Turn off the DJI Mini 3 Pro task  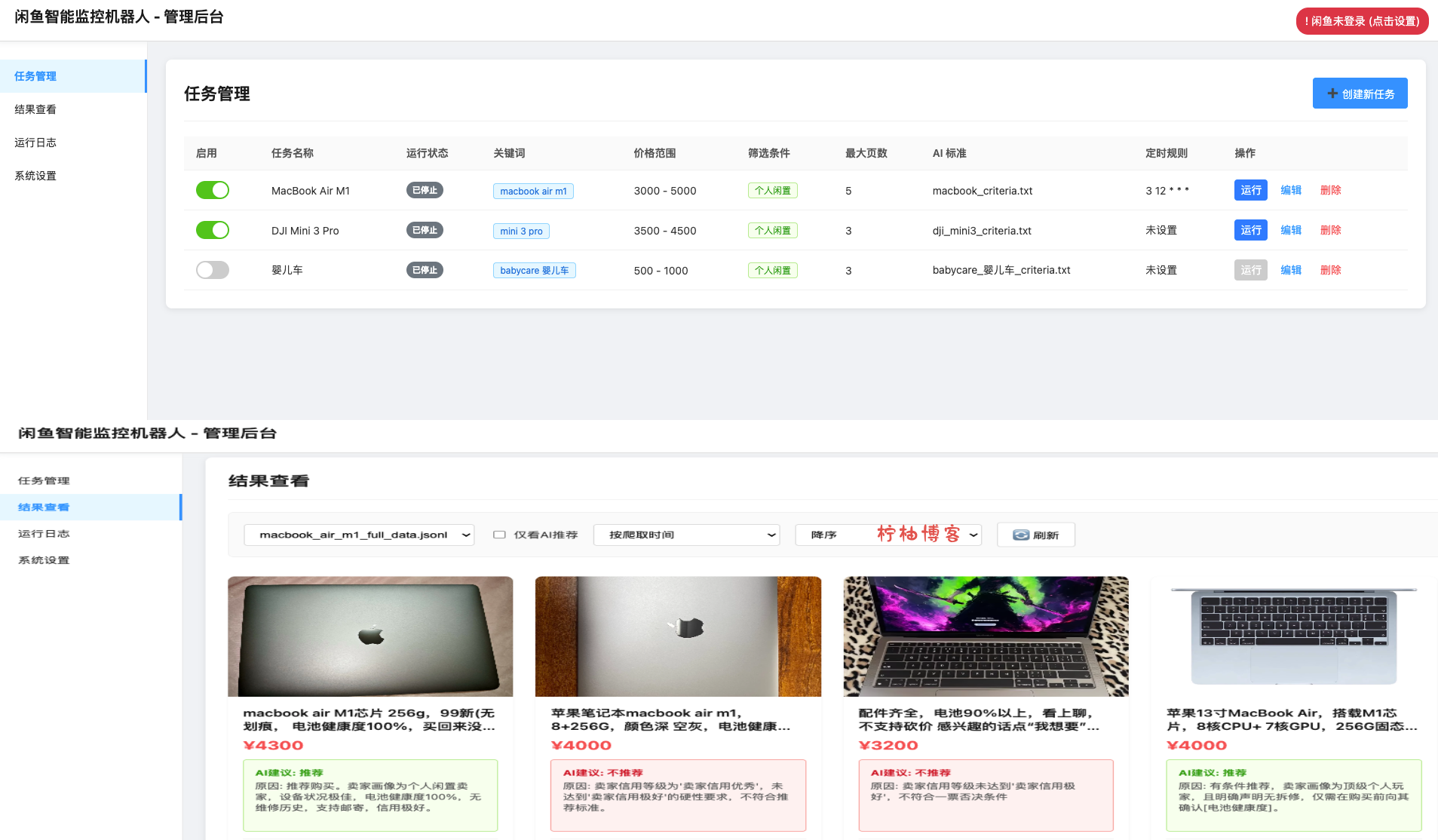click(212, 230)
